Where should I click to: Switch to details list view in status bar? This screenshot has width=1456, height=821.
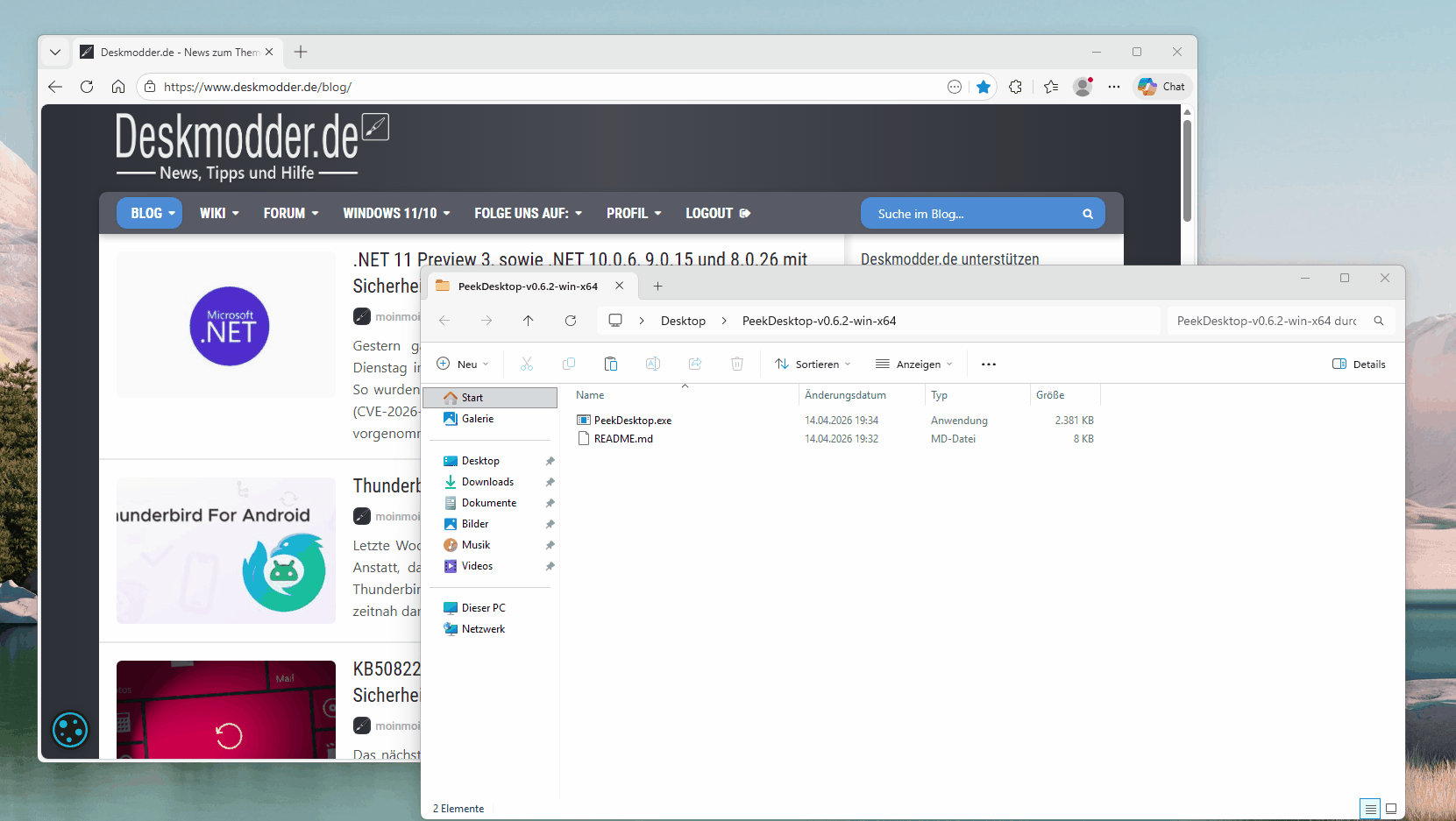pos(1370,809)
